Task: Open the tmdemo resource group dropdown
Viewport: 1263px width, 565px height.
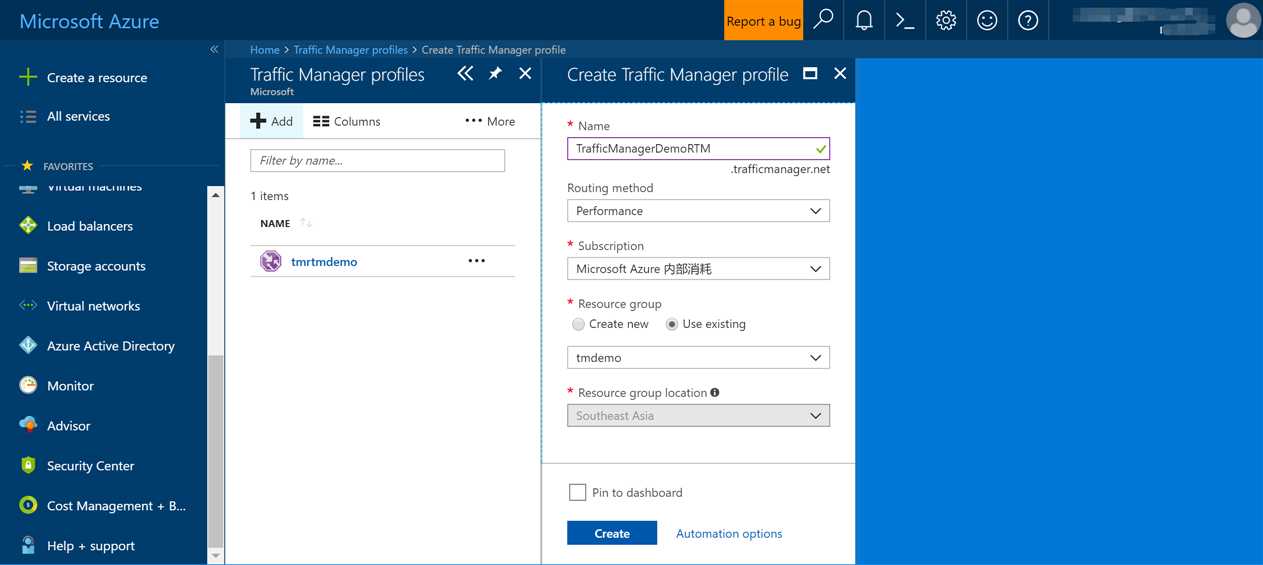Action: pyautogui.click(x=698, y=357)
